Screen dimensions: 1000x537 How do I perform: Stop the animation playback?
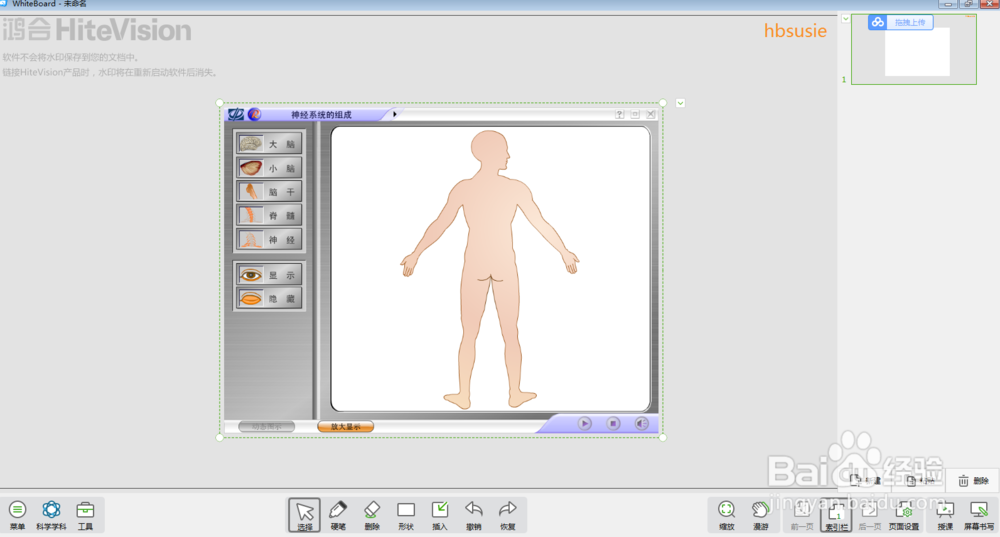tap(613, 423)
